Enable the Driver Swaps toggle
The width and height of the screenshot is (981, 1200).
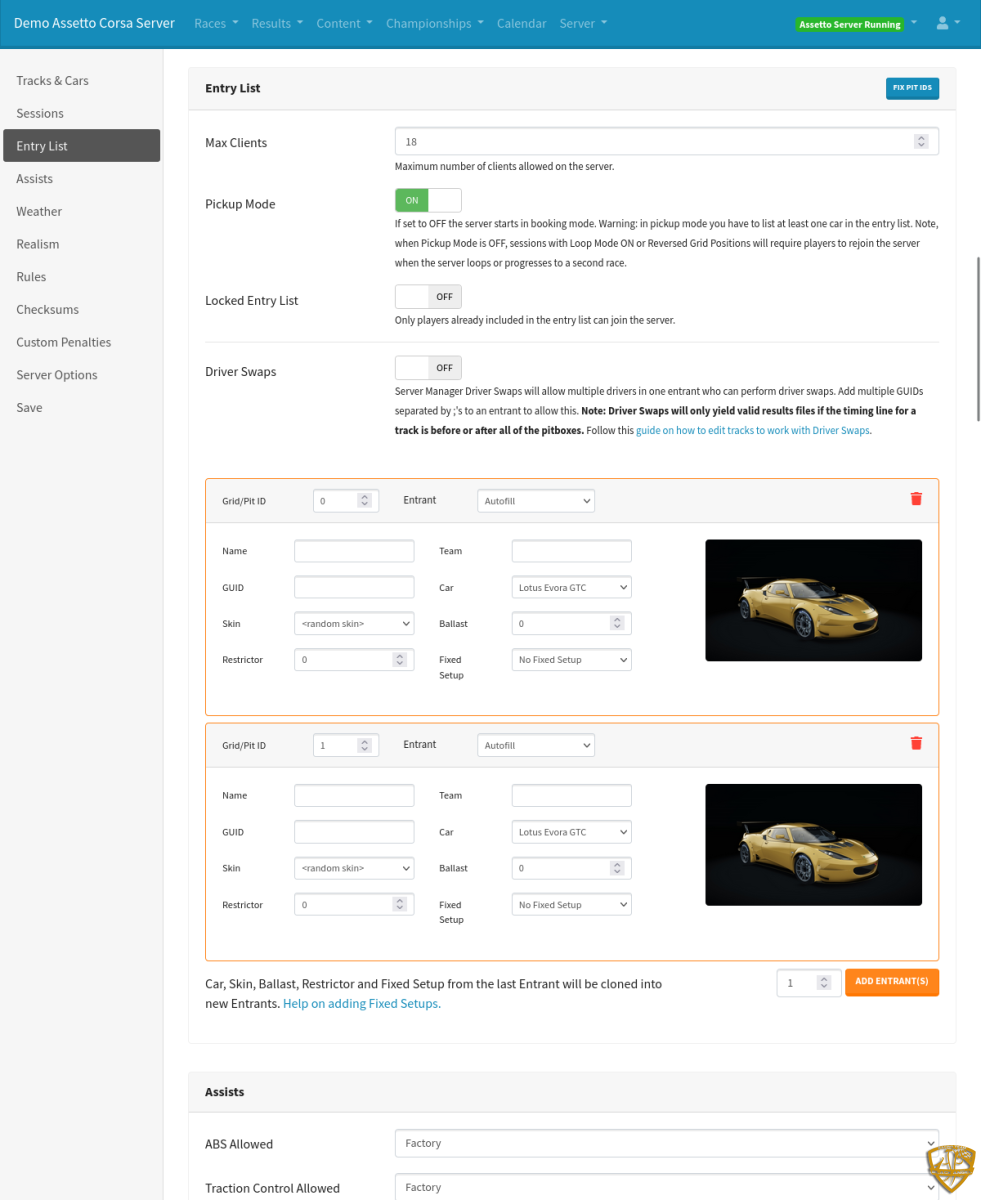pyautogui.click(x=428, y=368)
